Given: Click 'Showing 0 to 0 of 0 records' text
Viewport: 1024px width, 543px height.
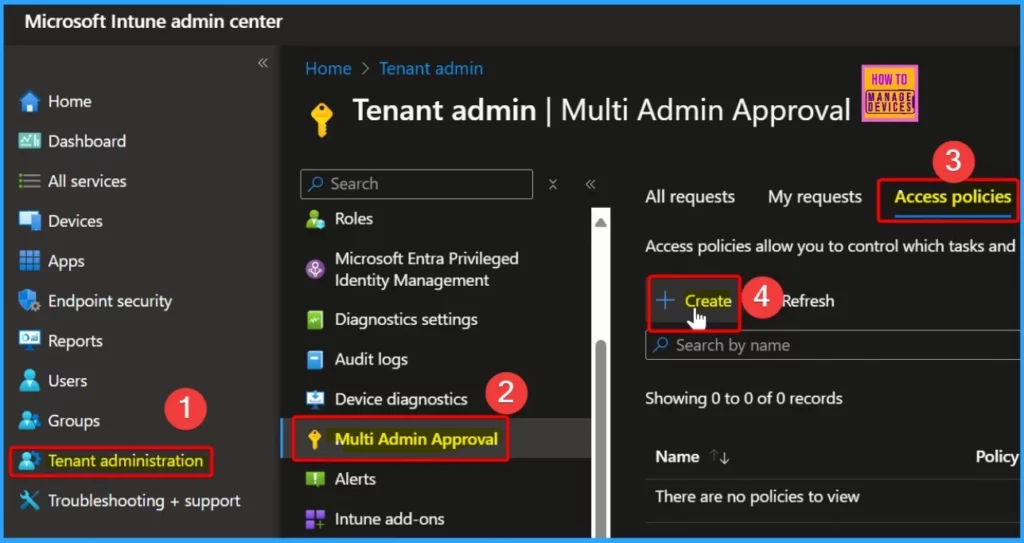Looking at the screenshot, I should (x=743, y=398).
